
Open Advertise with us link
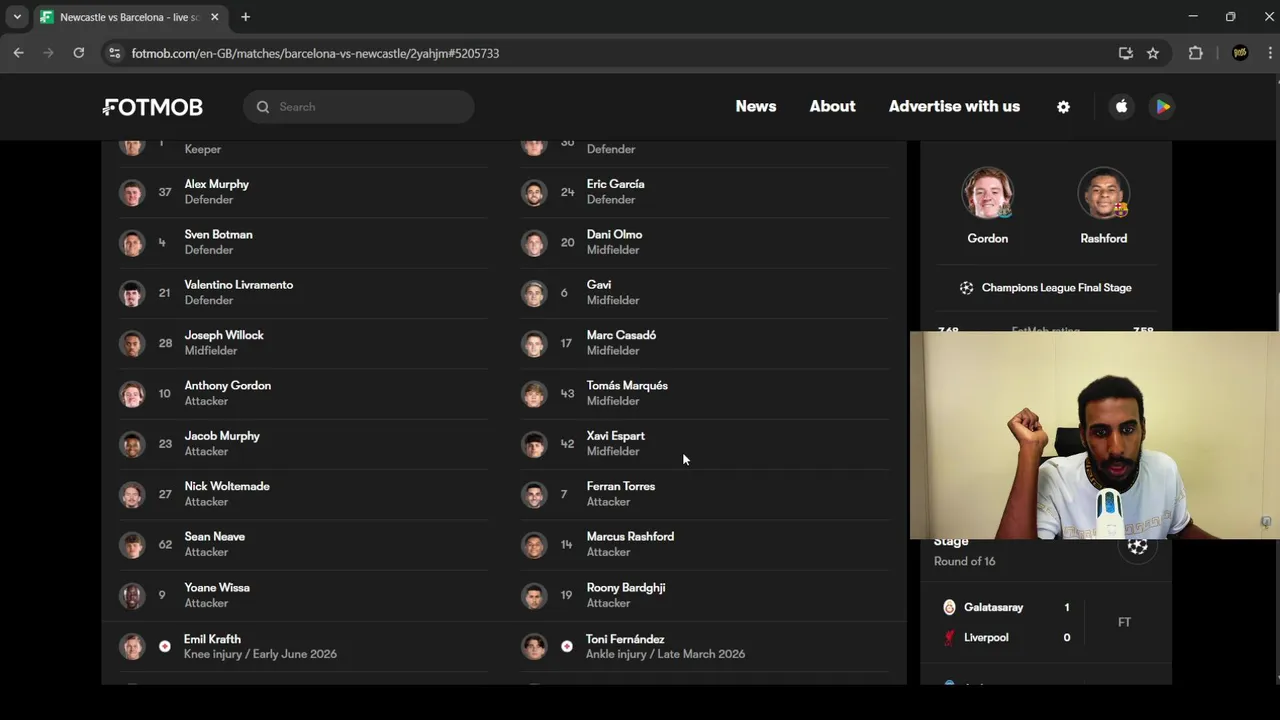tap(954, 106)
